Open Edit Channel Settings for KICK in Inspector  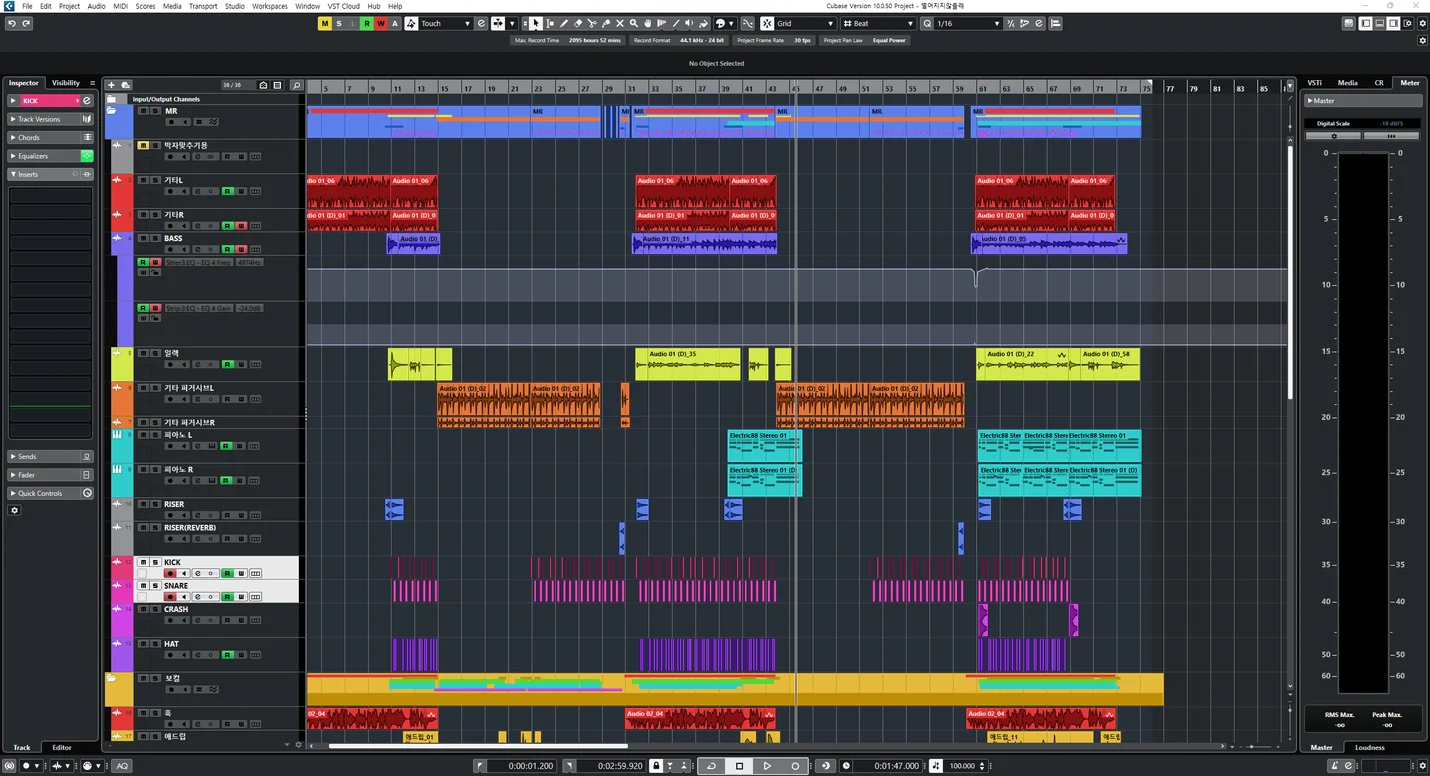87,101
